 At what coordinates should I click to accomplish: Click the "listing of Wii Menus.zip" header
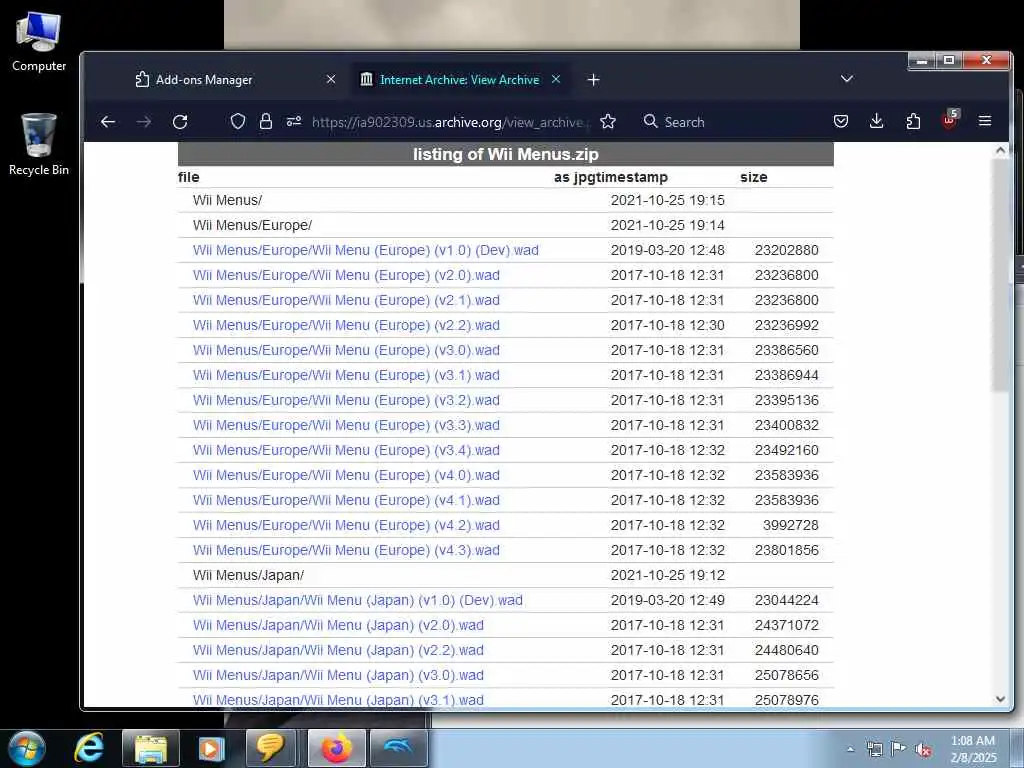(505, 154)
